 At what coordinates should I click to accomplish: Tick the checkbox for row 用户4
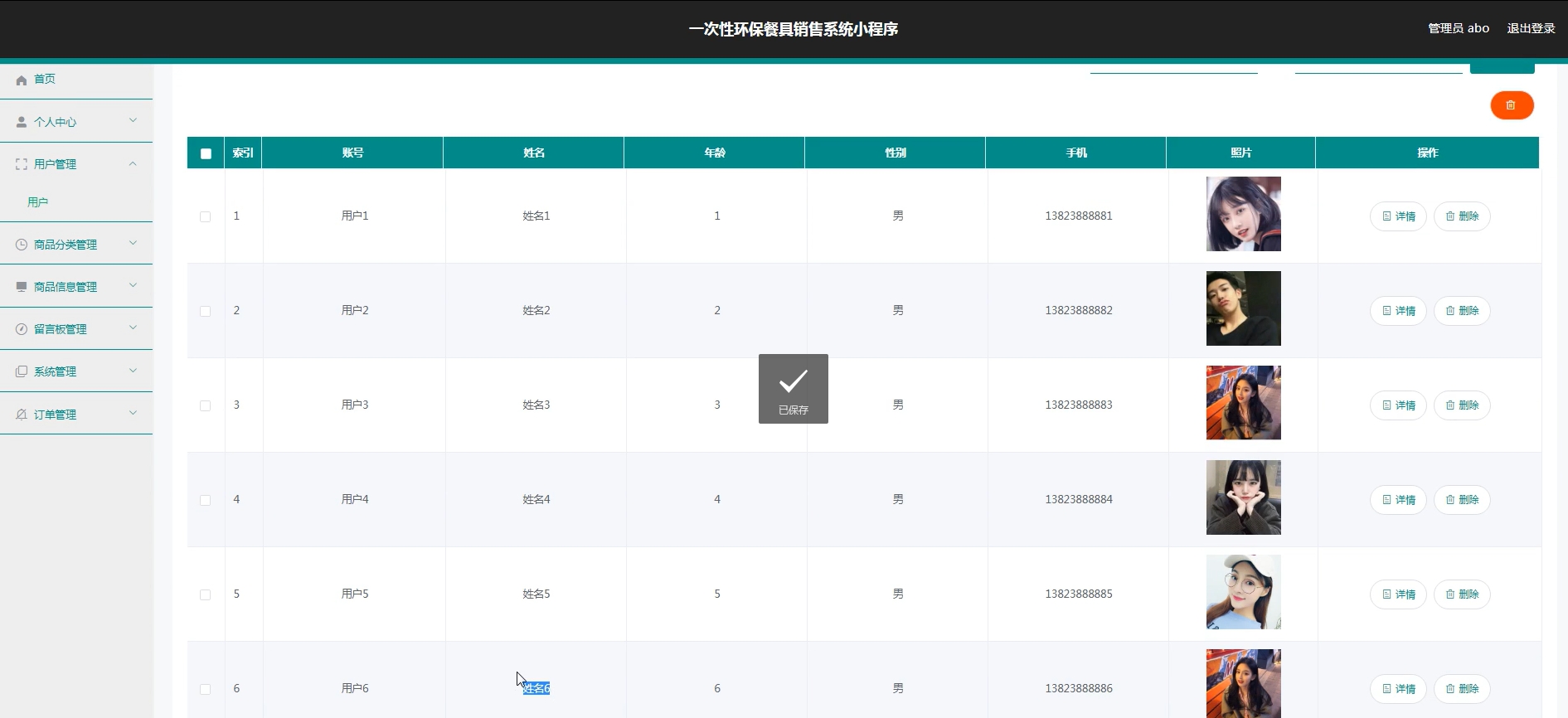click(205, 500)
